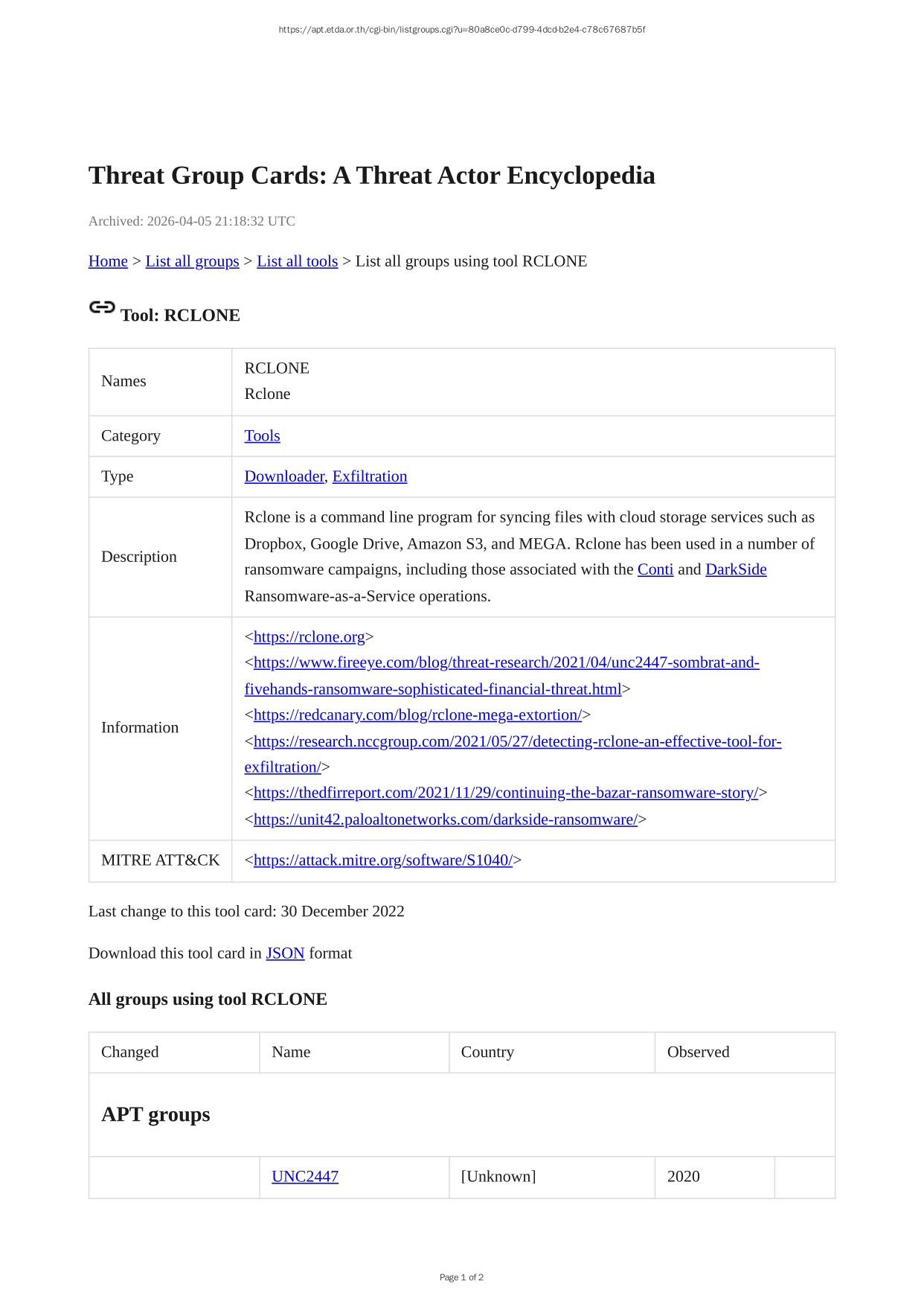Open the NCC Group detecting-rclone link
924x1307 pixels.
[517, 741]
